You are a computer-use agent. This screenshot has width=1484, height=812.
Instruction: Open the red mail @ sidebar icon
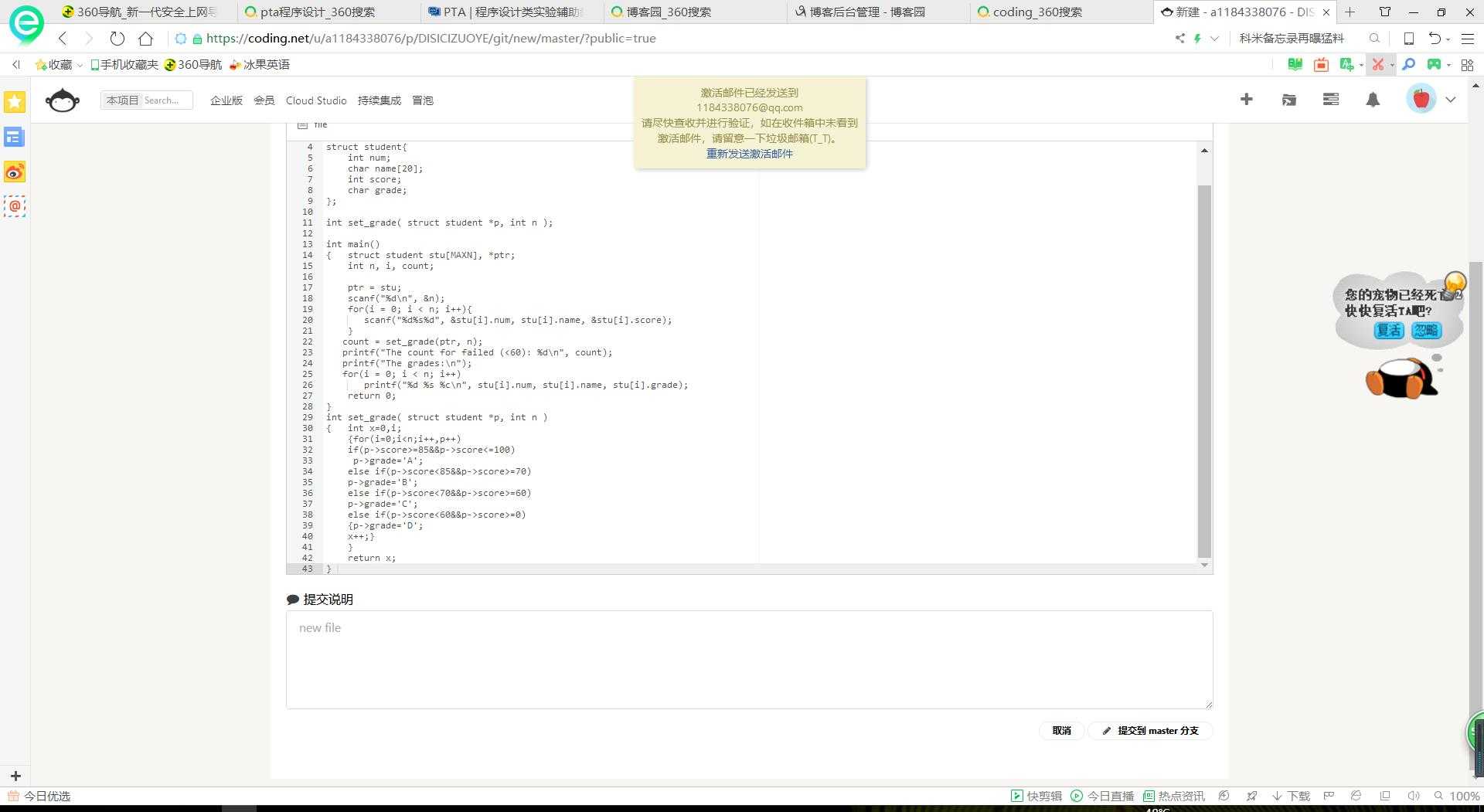[15, 206]
